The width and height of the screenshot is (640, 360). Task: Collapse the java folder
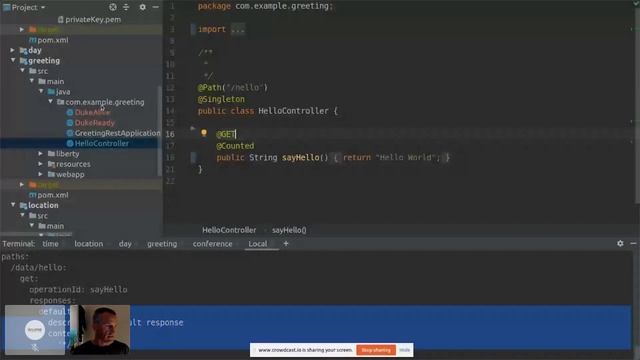tap(41, 91)
